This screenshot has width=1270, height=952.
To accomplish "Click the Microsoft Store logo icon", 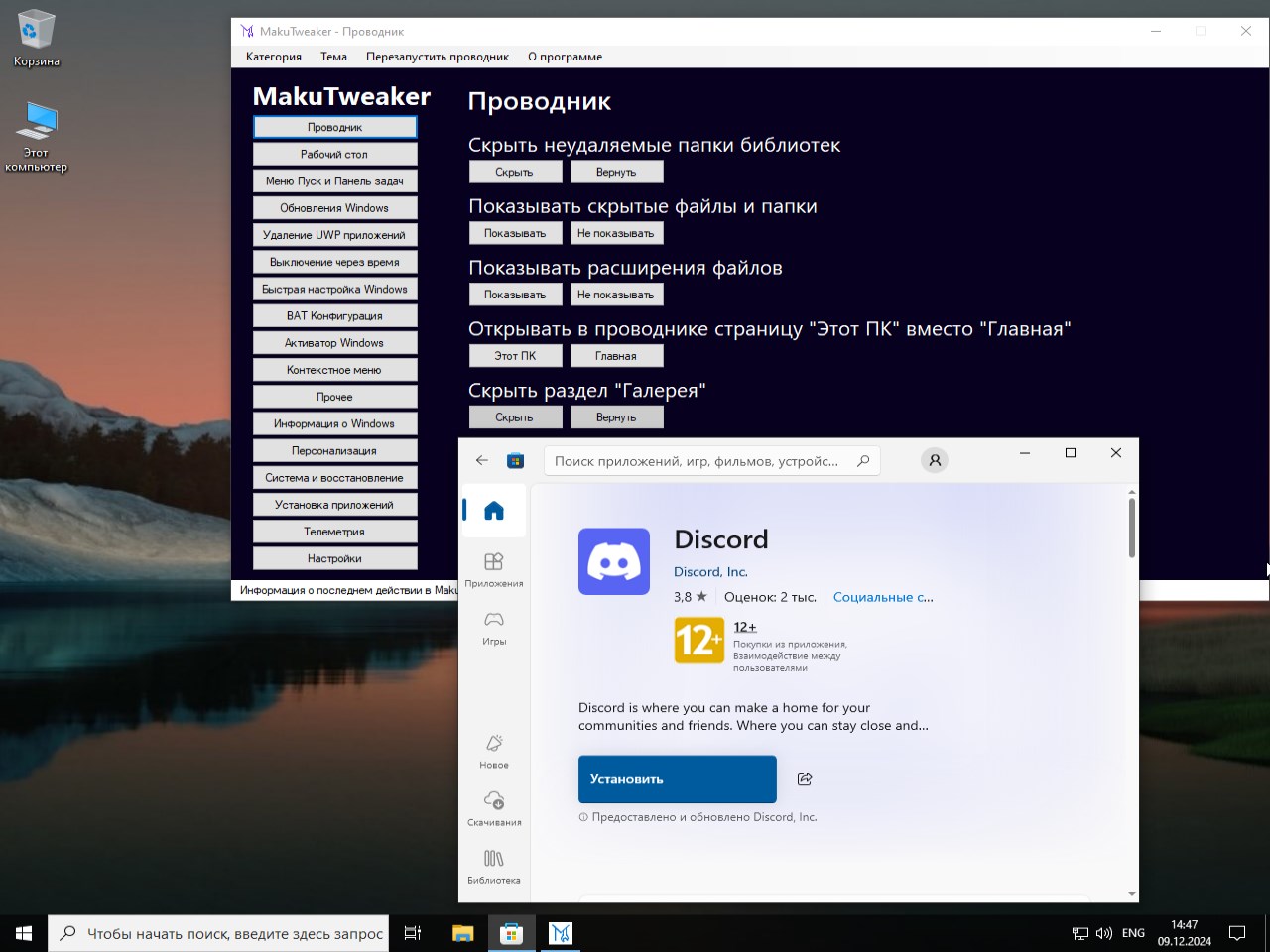I will pos(515,460).
